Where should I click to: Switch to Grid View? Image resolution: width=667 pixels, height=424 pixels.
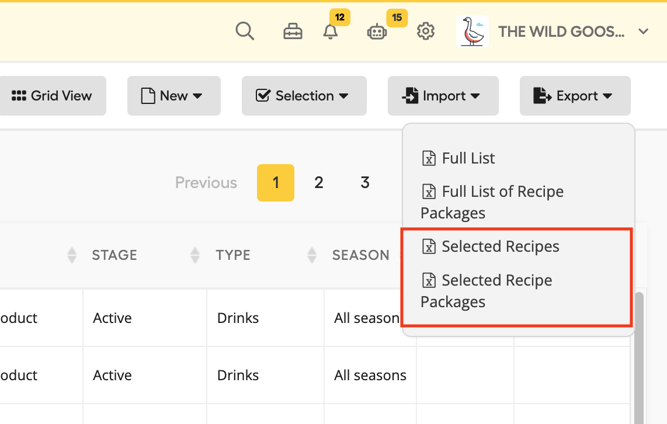52,96
